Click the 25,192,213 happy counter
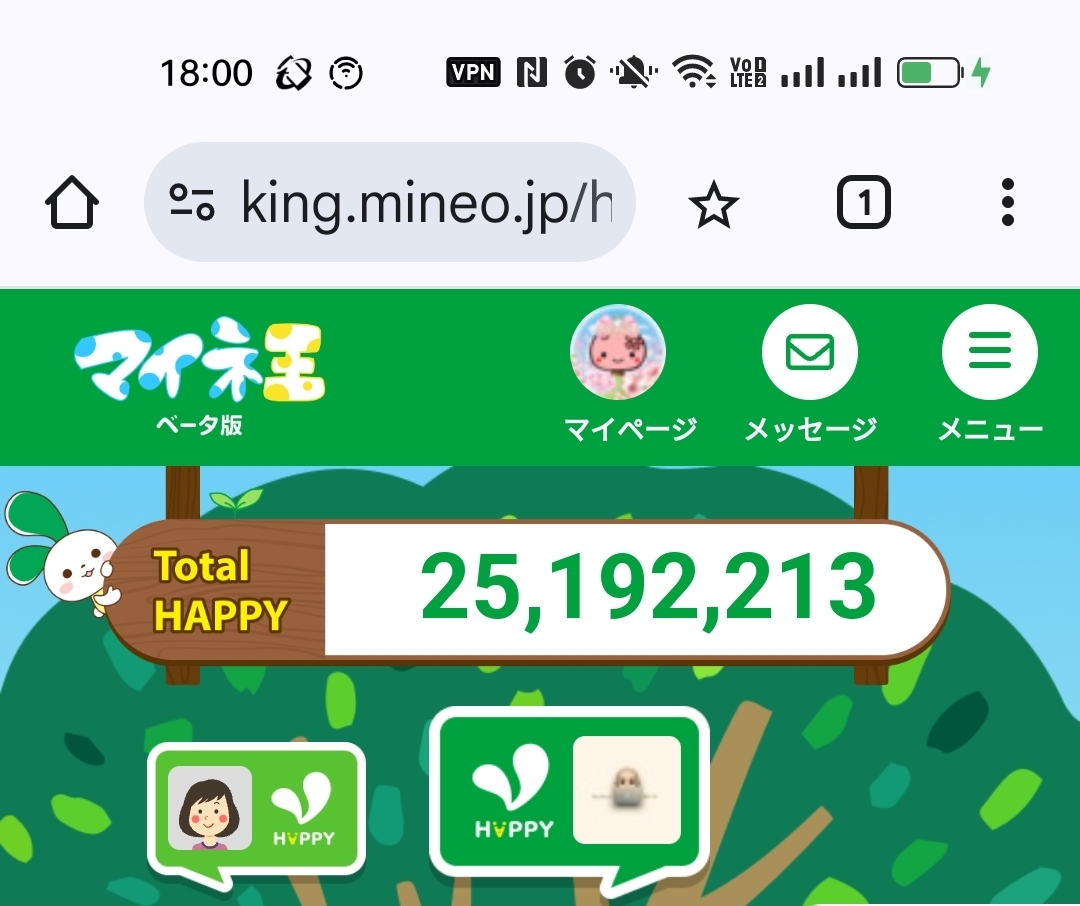Screen dimensions: 1080x906 point(648,588)
